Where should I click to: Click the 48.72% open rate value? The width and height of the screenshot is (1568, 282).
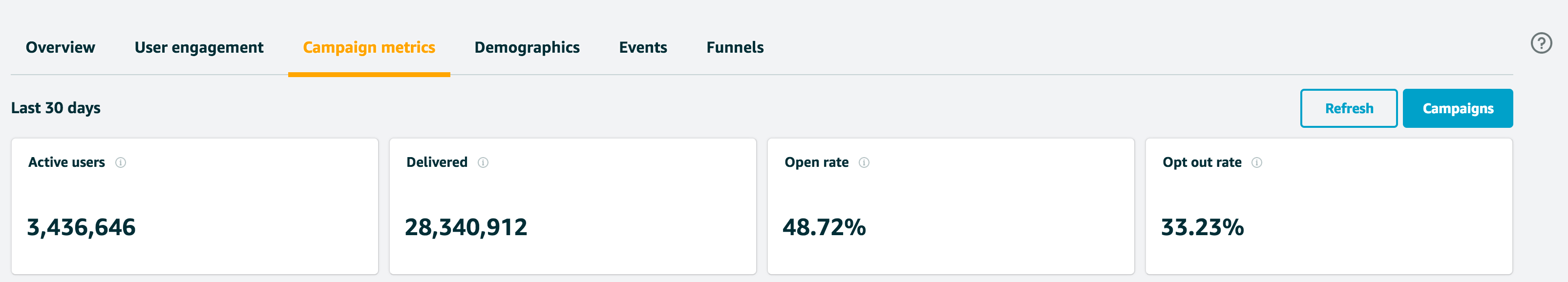tap(824, 227)
